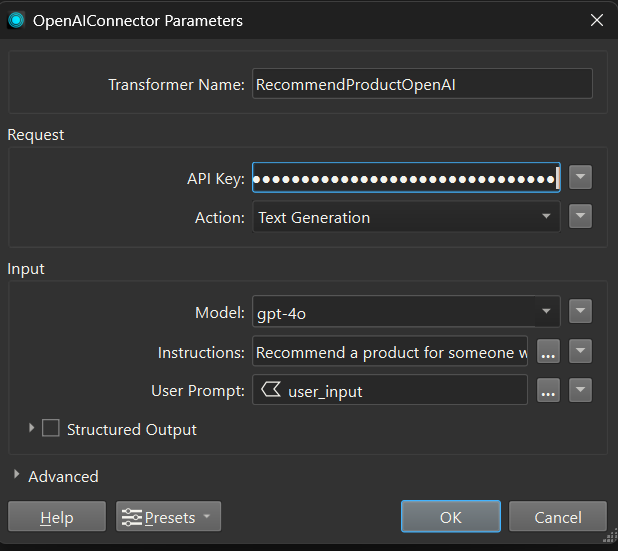Edit the Instructions text field
618x551 pixels.
(x=390, y=351)
